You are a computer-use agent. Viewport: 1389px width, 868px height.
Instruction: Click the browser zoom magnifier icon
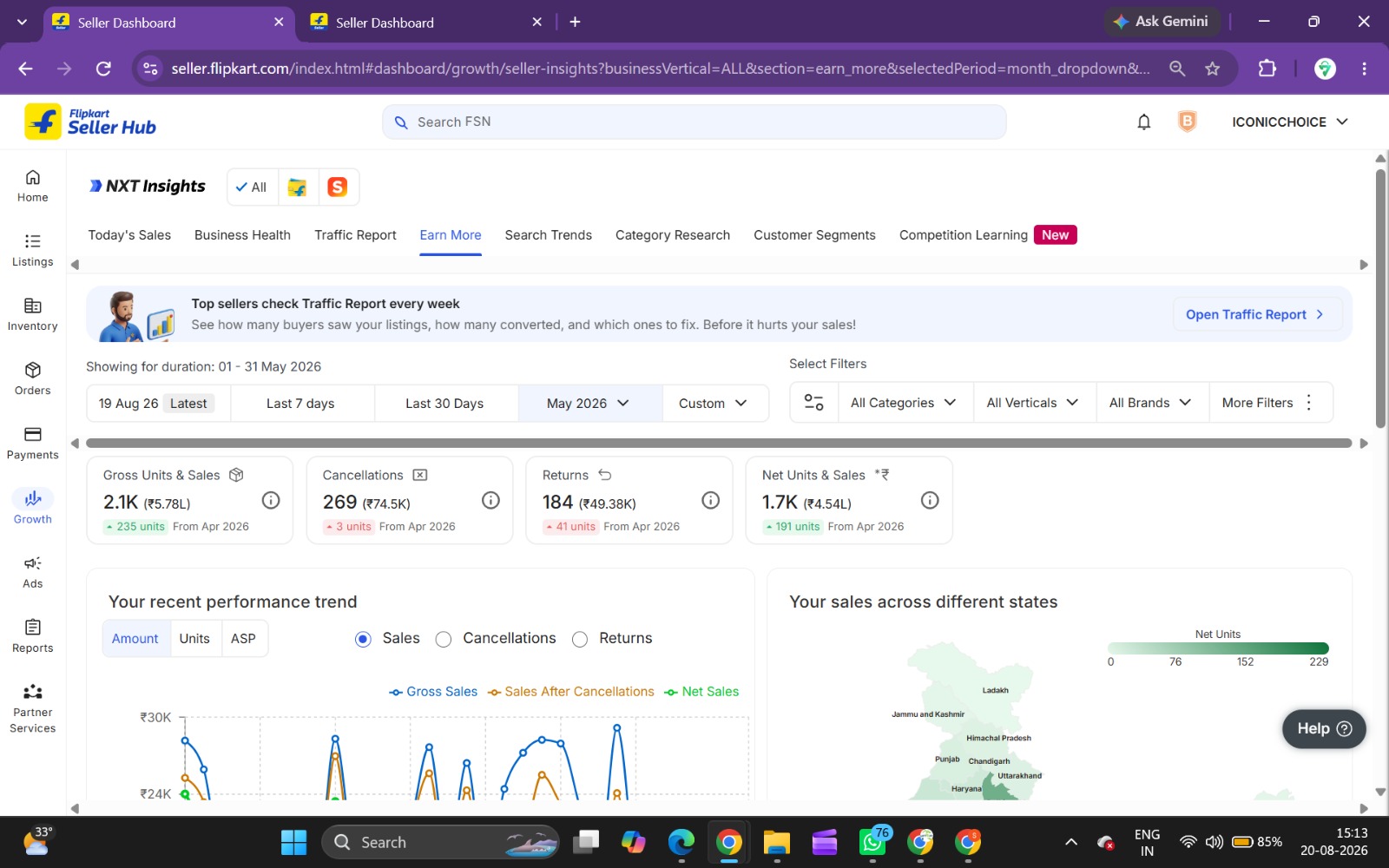click(1177, 69)
